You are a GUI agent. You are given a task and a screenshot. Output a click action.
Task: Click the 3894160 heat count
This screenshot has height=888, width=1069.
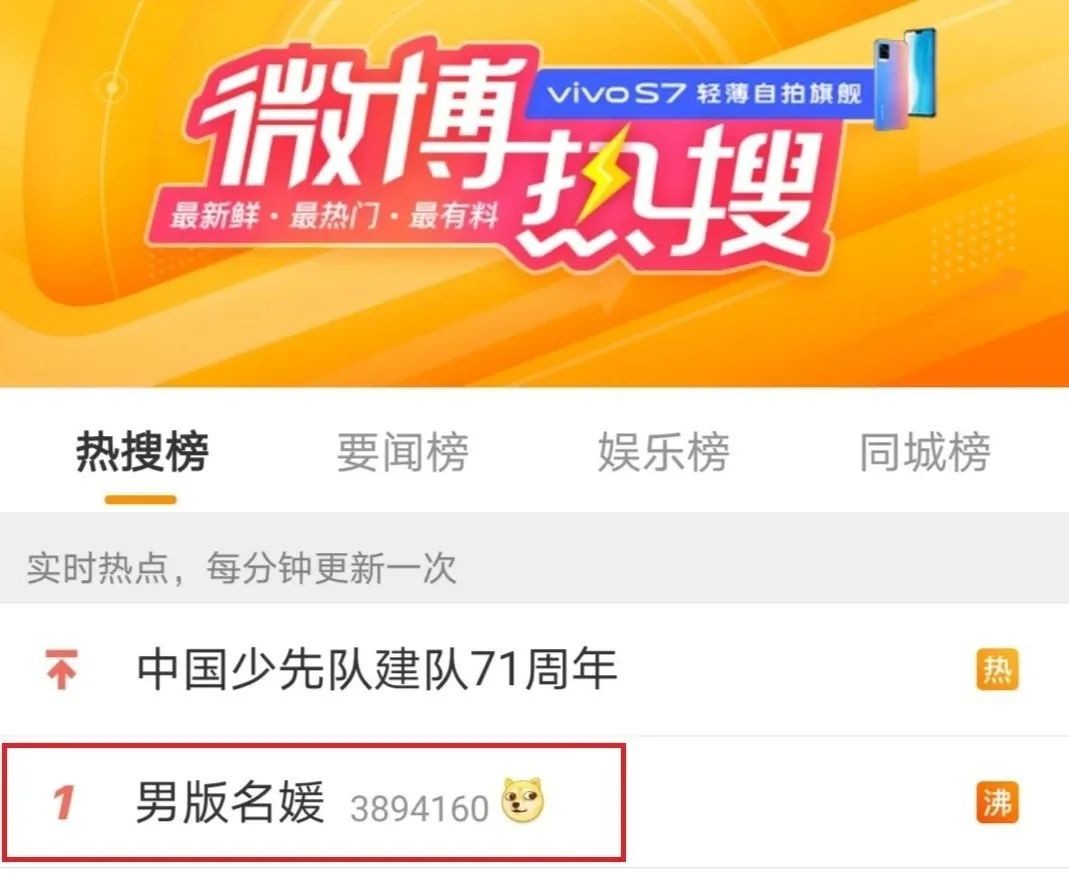(419, 809)
